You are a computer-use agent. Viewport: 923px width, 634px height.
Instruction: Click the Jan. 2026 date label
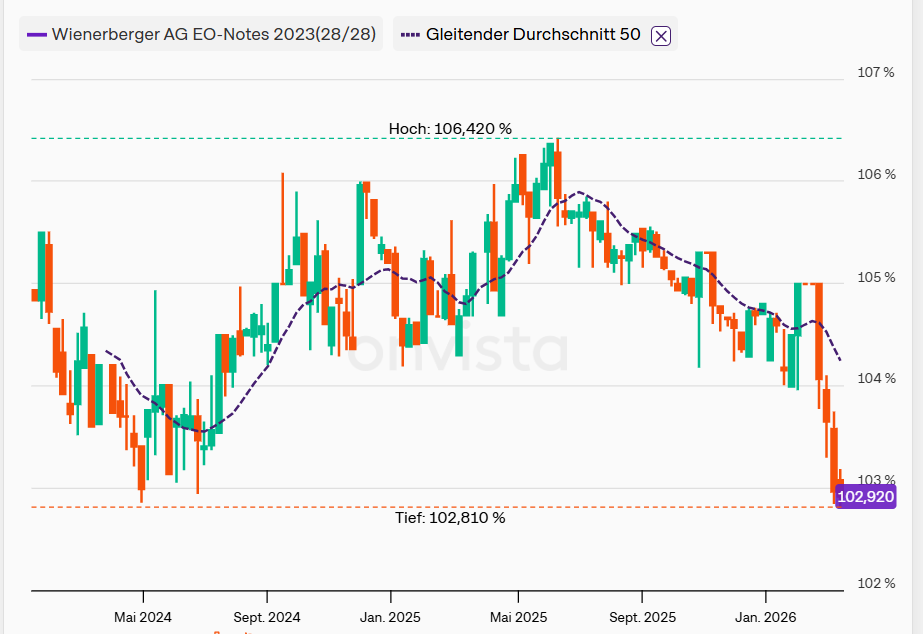pos(766,618)
